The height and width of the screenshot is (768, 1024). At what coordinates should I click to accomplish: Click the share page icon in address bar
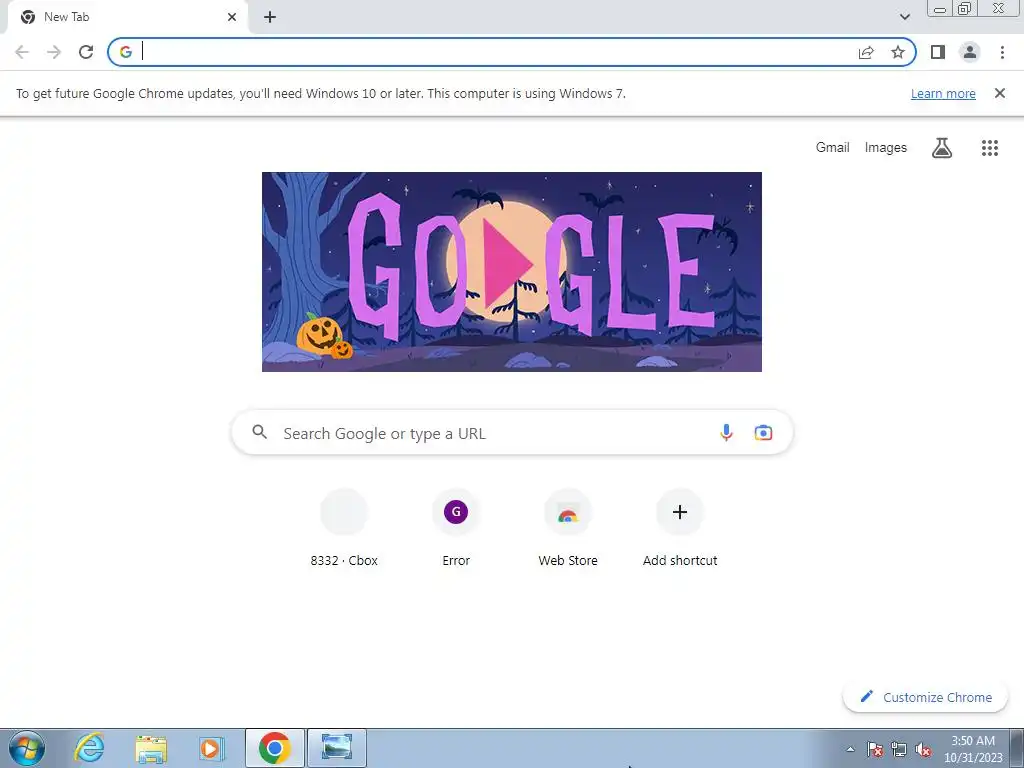tap(866, 52)
